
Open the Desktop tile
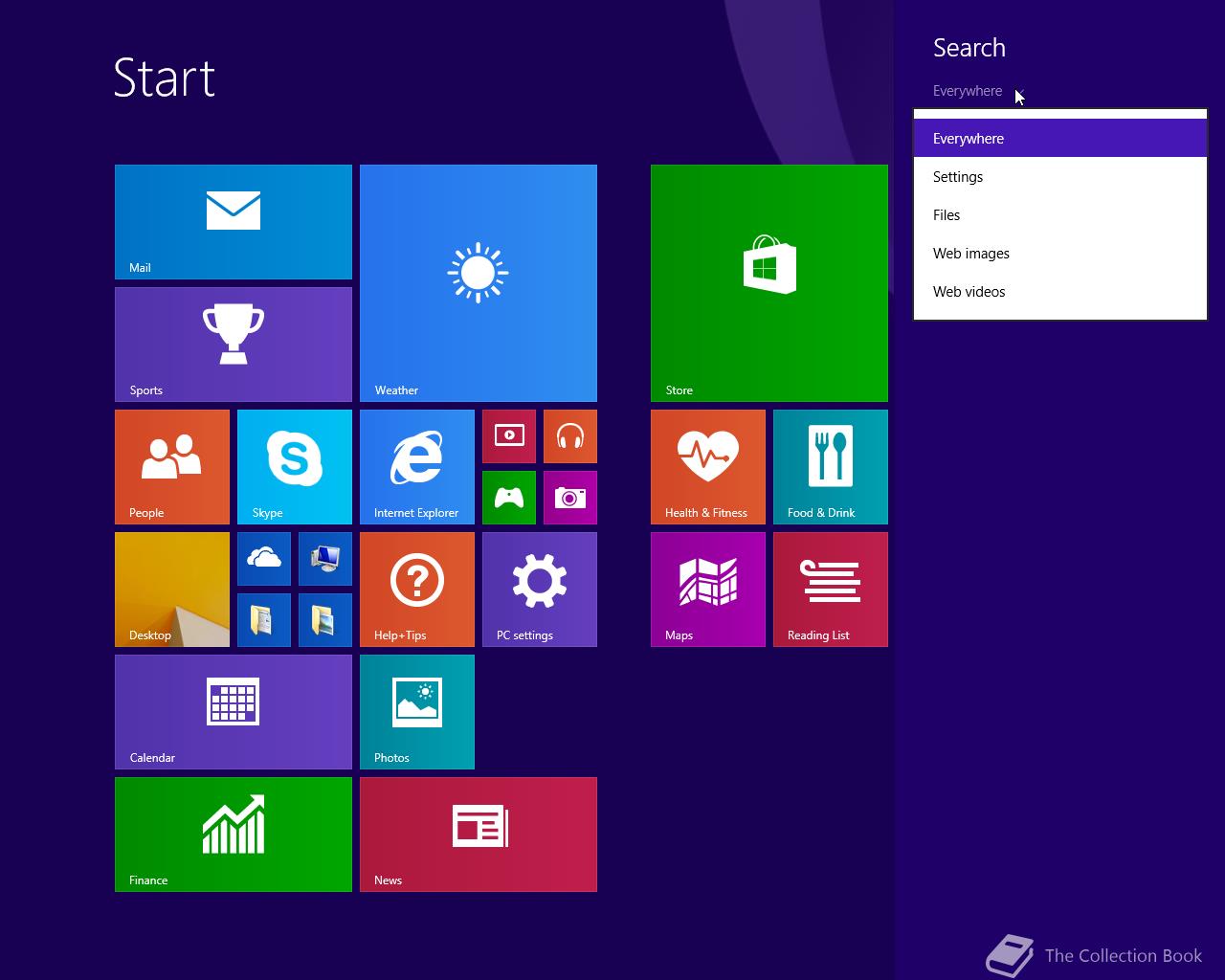pyautogui.click(x=172, y=590)
